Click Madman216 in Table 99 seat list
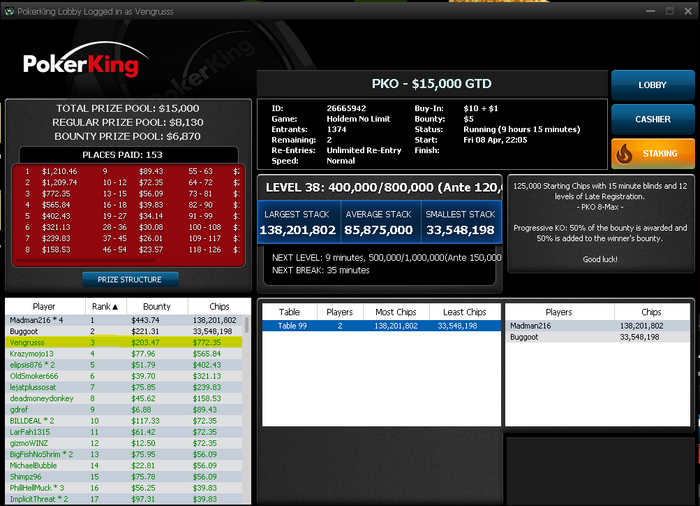This screenshot has width=700, height=506. (598, 326)
